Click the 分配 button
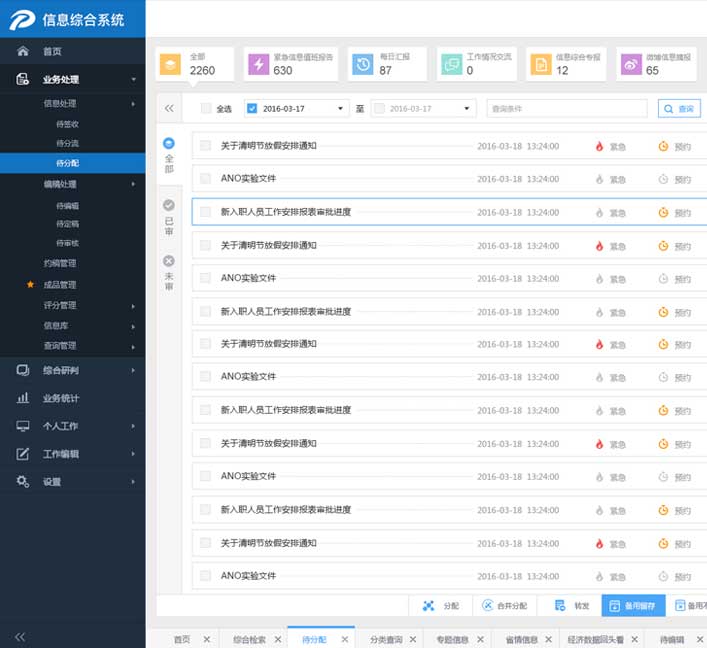The height and width of the screenshot is (648, 707). coord(441,606)
